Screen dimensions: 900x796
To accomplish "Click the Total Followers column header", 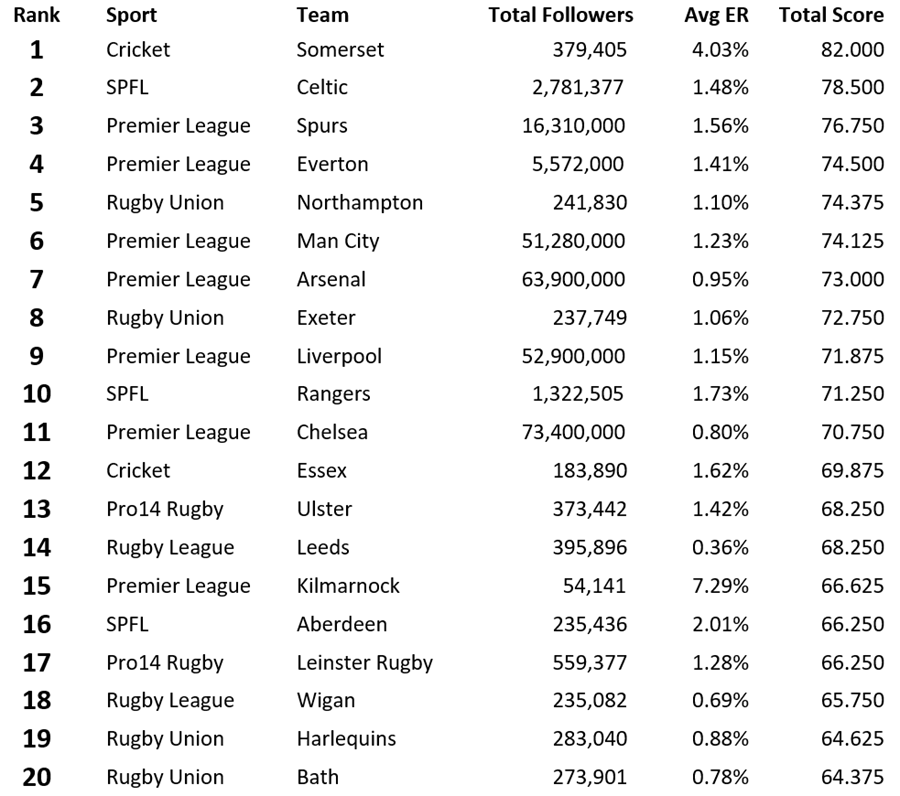I will tap(561, 15).
